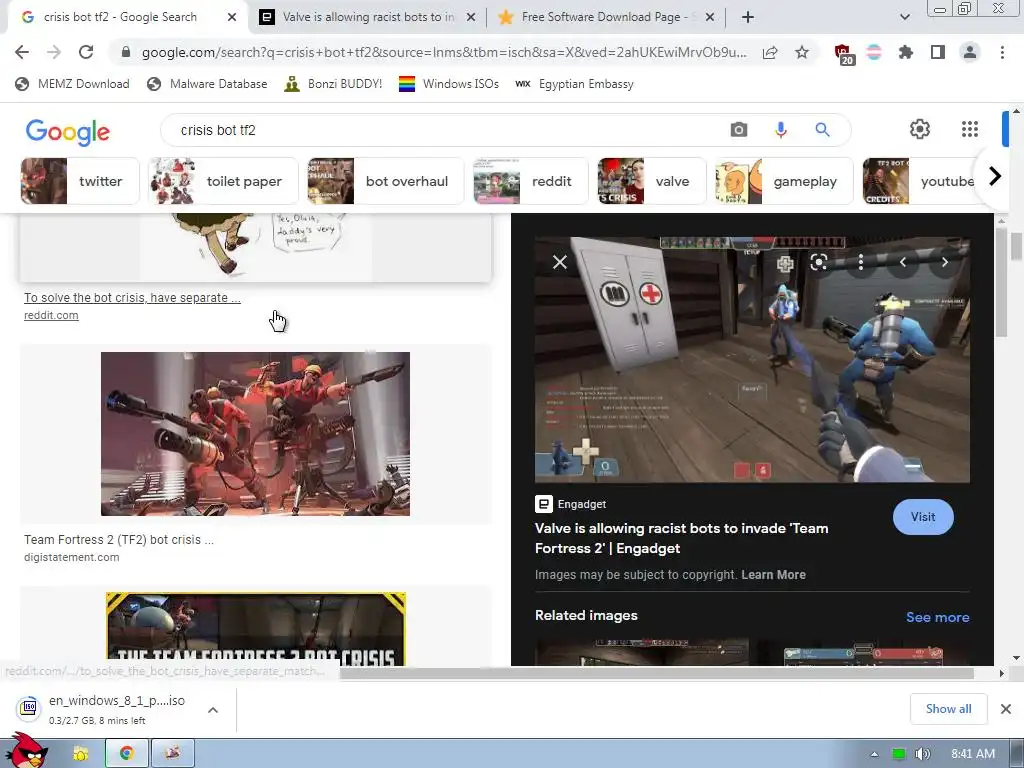Open Chrome three-dot menu

point(1002,52)
